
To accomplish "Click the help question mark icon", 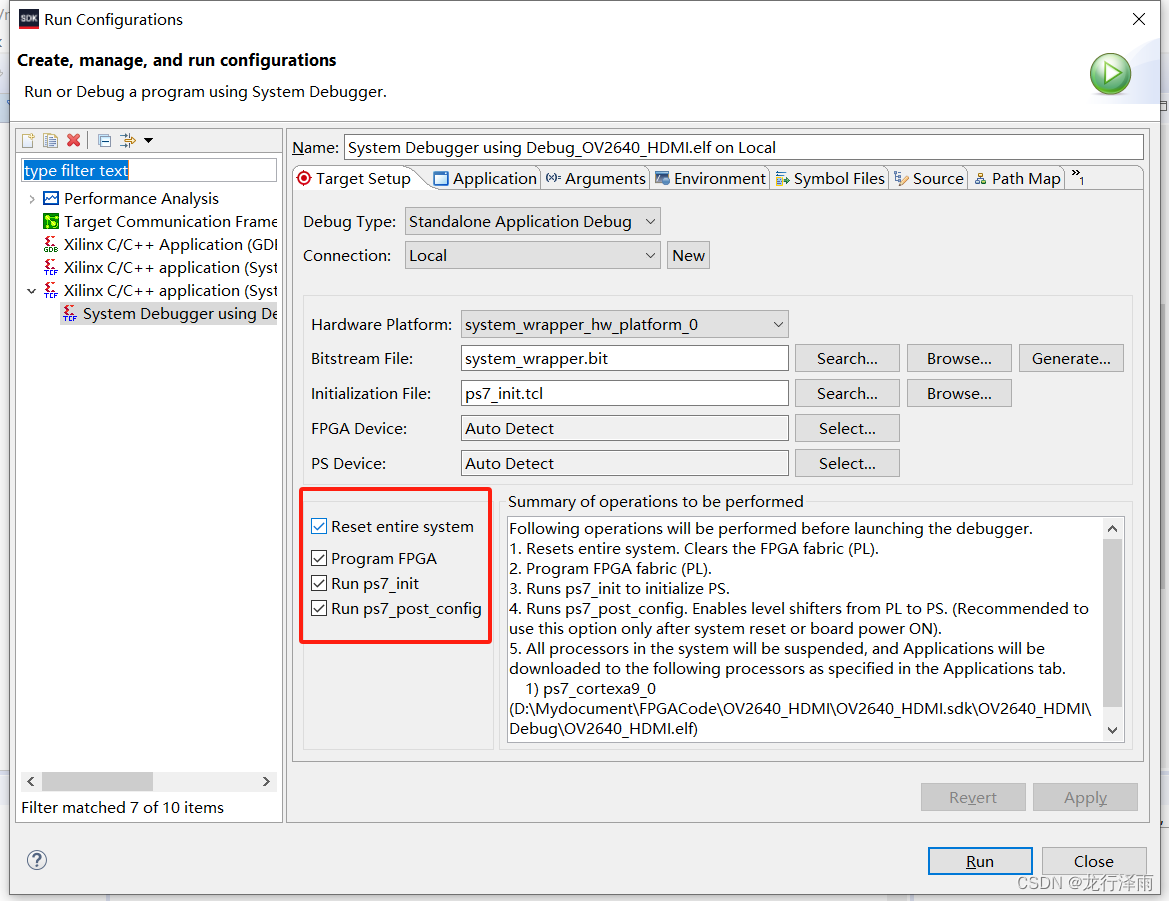I will pyautogui.click(x=37, y=860).
